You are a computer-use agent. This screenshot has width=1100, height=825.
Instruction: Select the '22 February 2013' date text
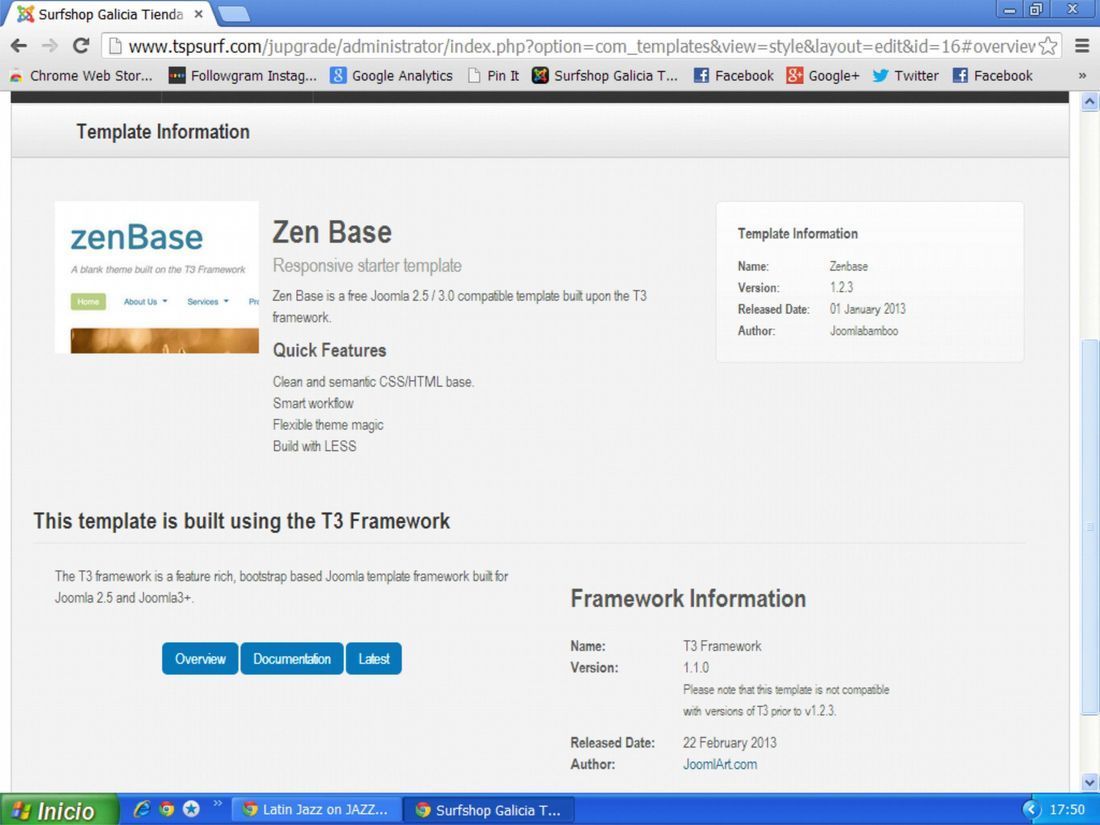(730, 743)
